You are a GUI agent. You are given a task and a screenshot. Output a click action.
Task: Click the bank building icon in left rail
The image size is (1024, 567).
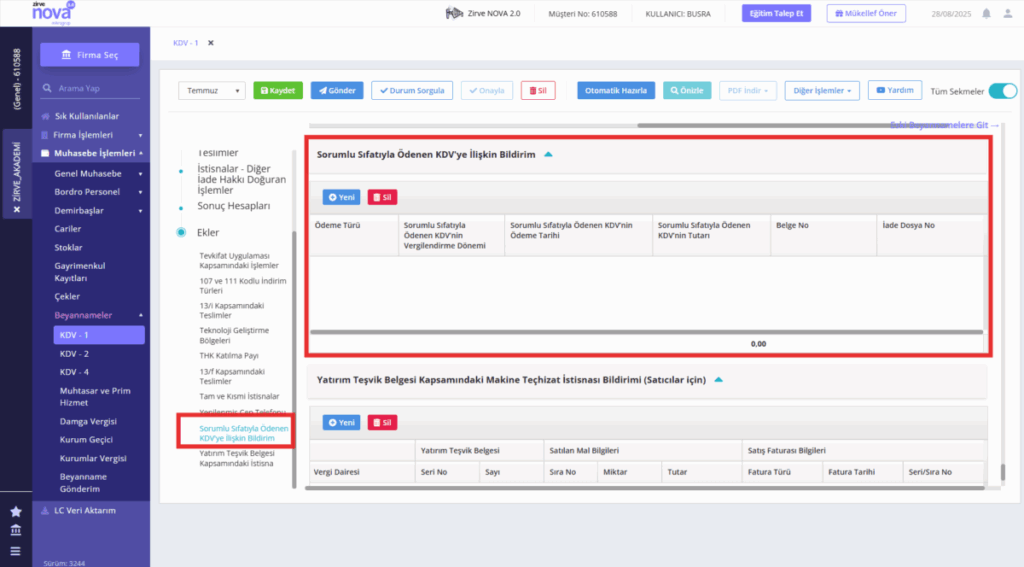click(x=16, y=530)
